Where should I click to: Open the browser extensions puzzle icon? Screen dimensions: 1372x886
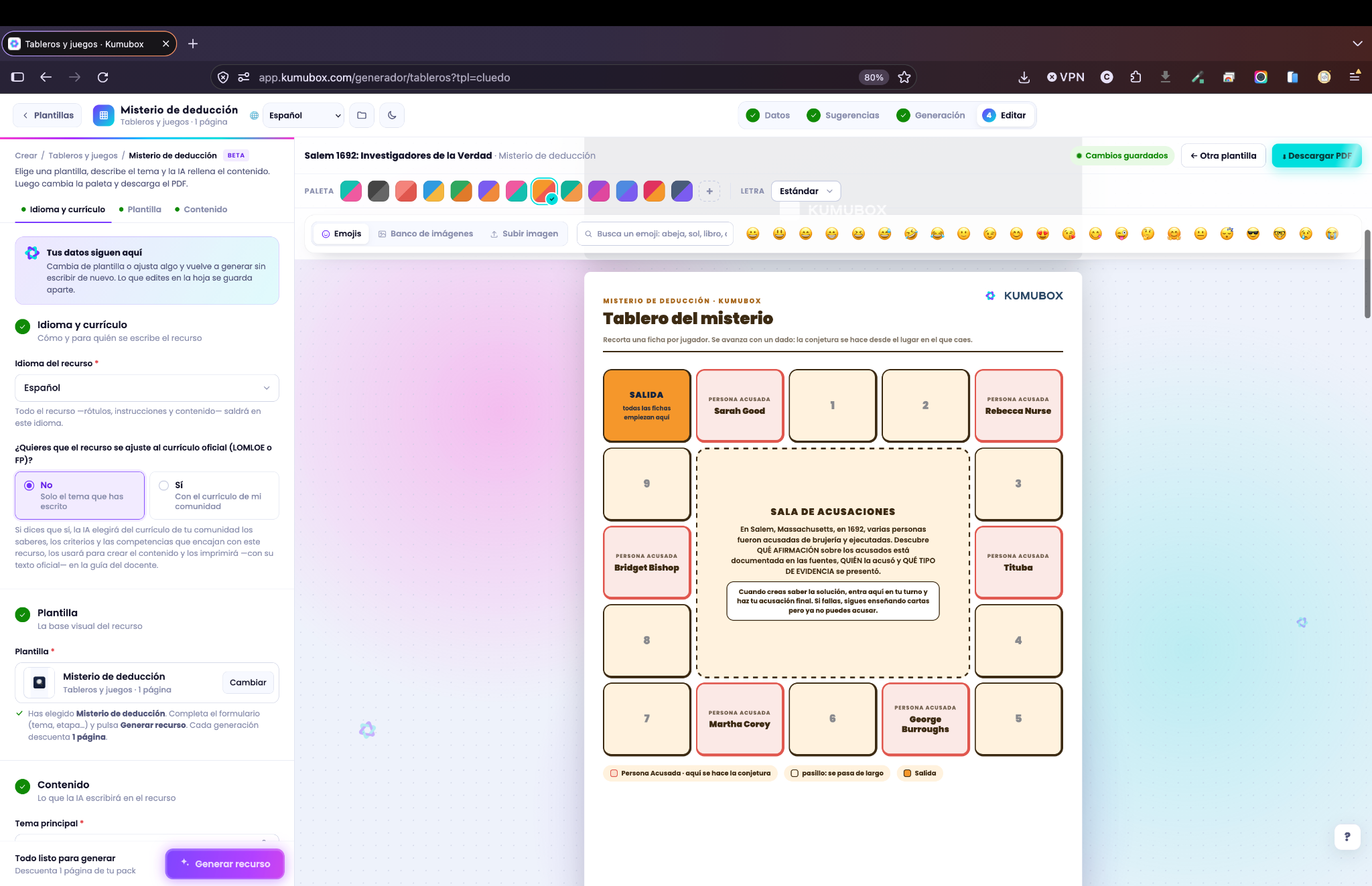pos(1136,77)
